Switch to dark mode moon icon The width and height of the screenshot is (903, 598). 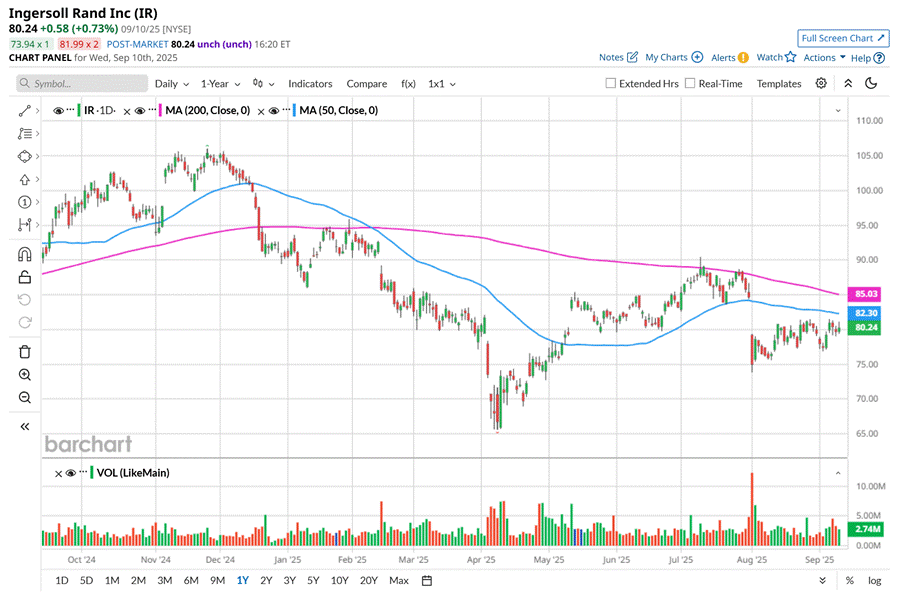point(871,84)
